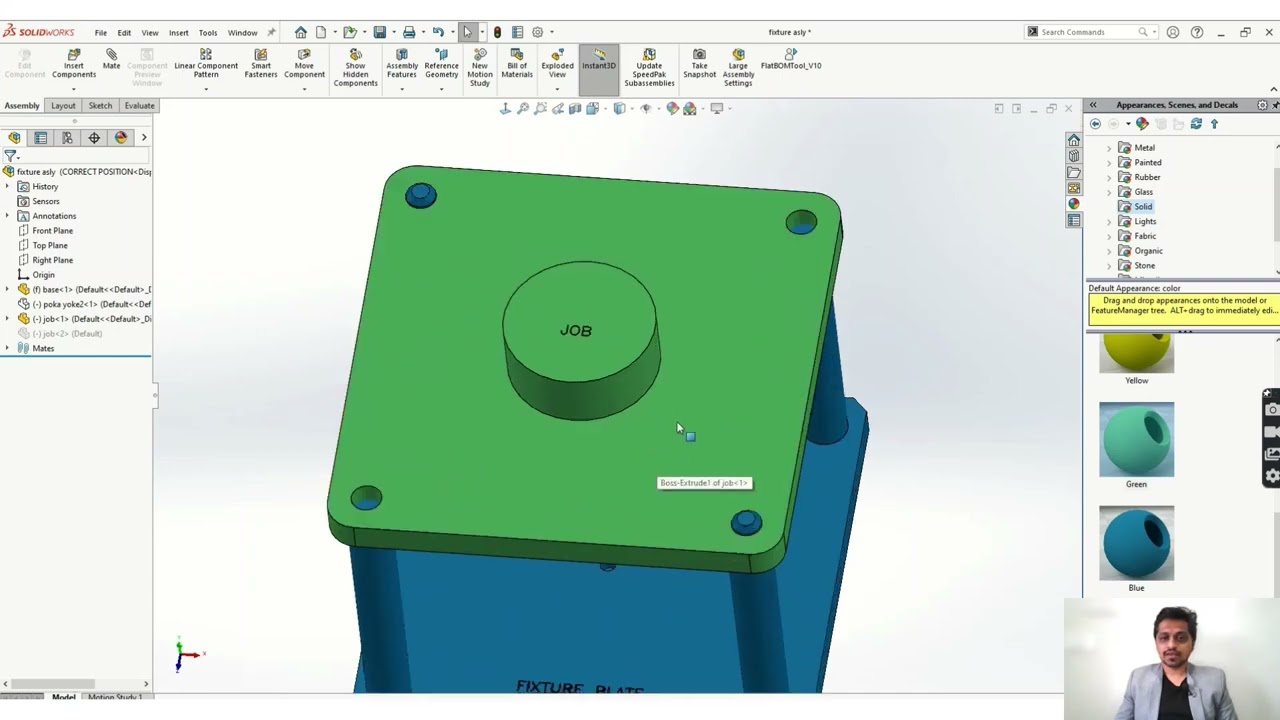The width and height of the screenshot is (1280, 720).
Task: Click the Search Commands field
Action: pos(1089,32)
